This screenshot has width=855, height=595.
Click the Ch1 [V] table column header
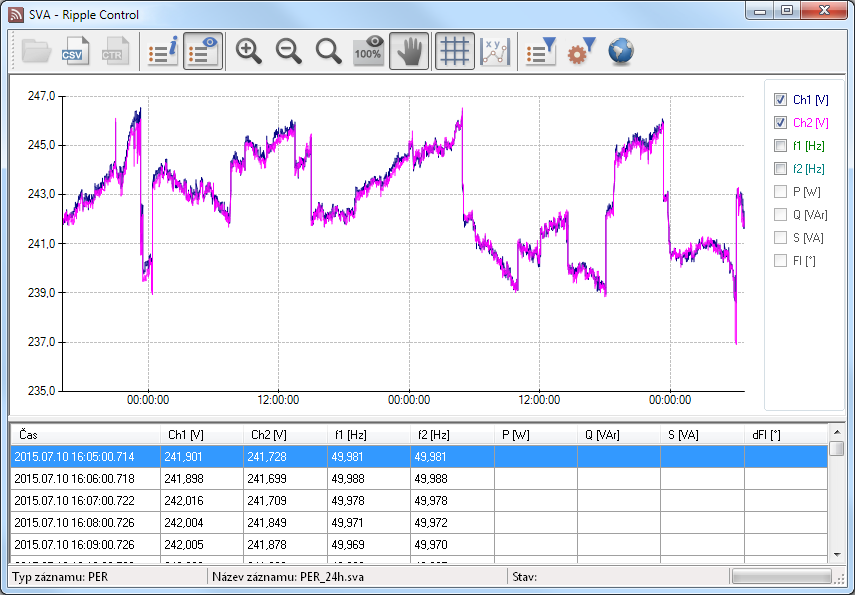(202, 435)
